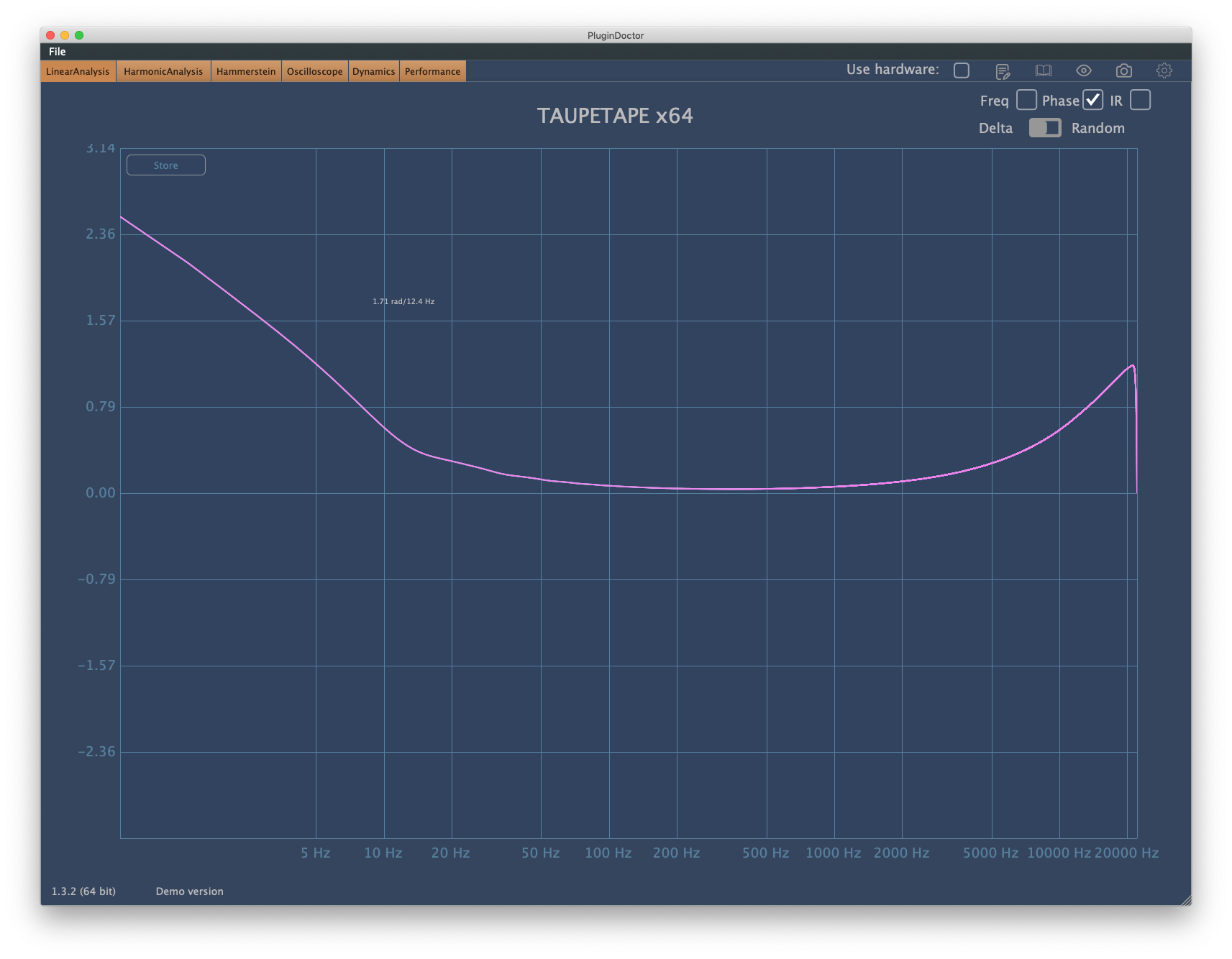Open the manual book icon
This screenshot has height=959, width=1232.
[1043, 70]
